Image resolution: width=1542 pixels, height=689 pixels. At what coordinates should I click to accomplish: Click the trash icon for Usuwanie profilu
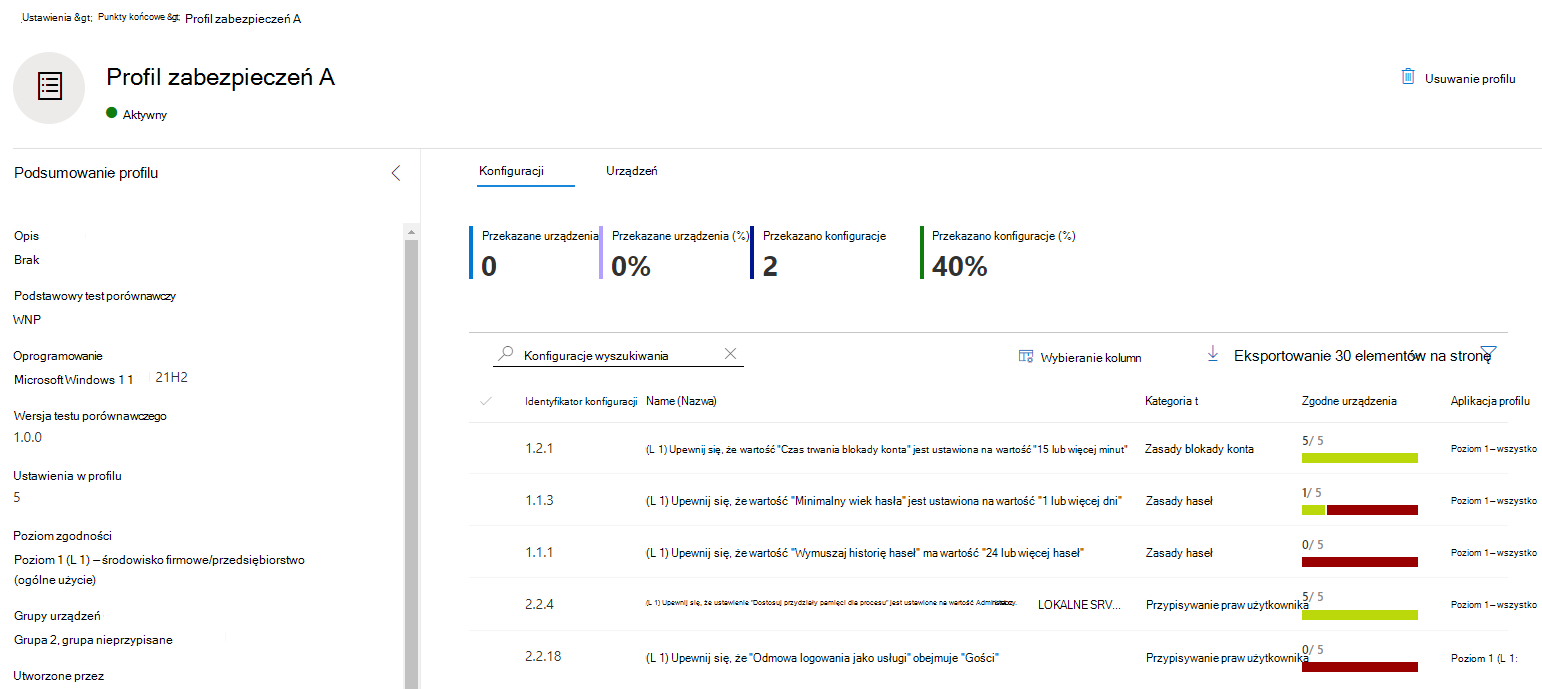1408,77
